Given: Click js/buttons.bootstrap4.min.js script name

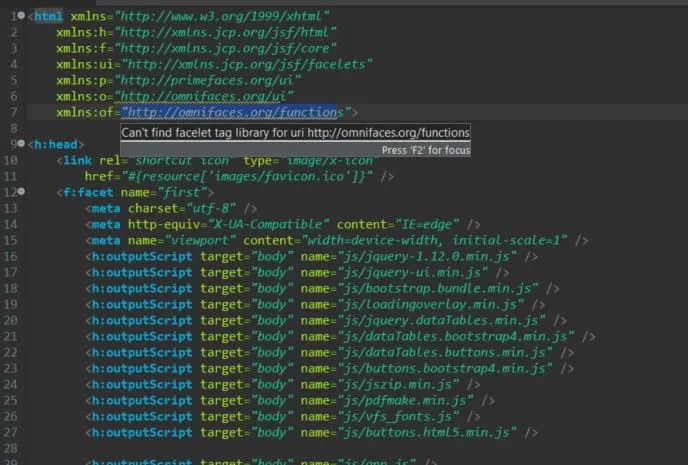Looking at the screenshot, I should tap(445, 368).
